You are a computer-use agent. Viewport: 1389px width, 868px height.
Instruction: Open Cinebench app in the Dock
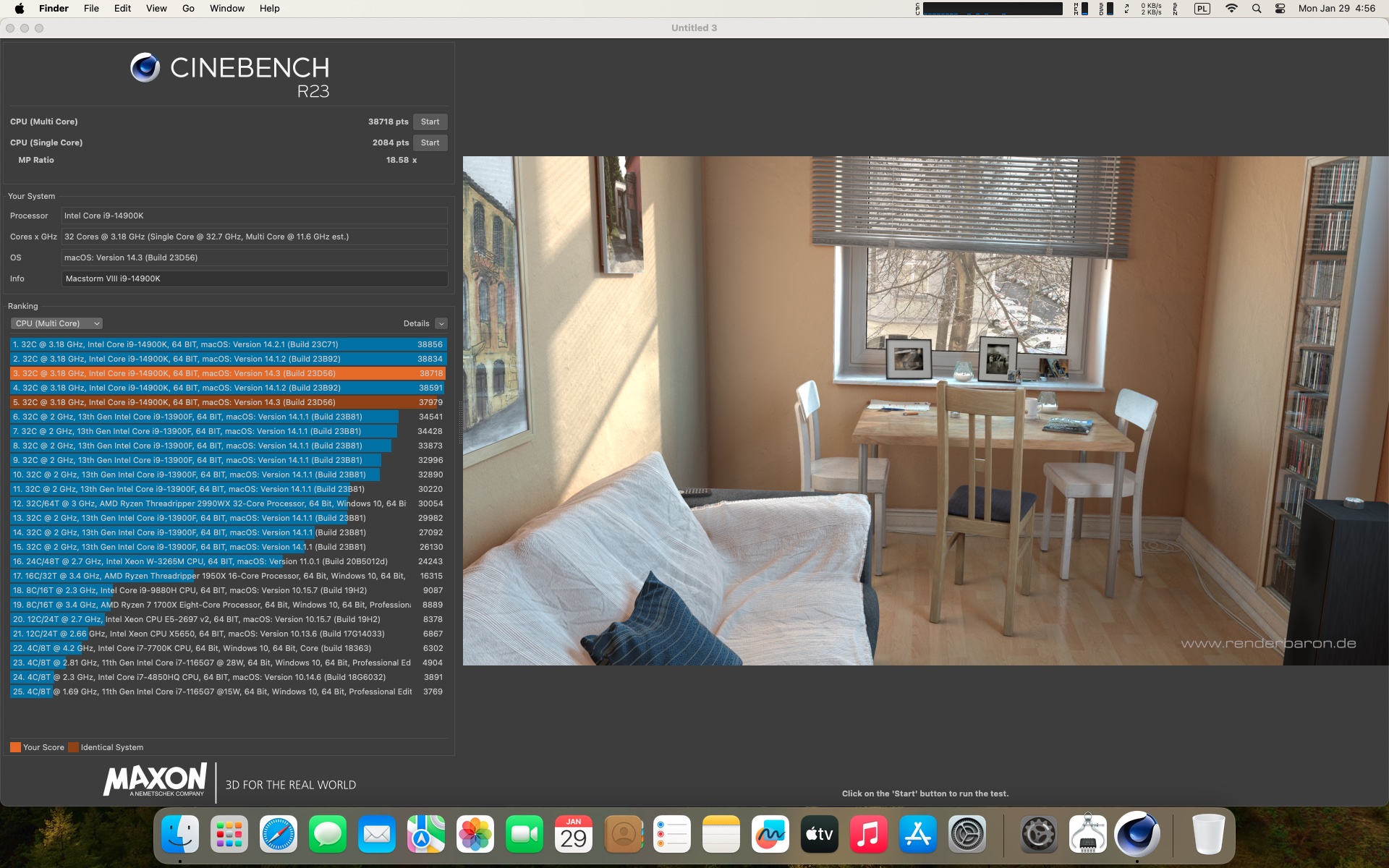tap(1137, 834)
